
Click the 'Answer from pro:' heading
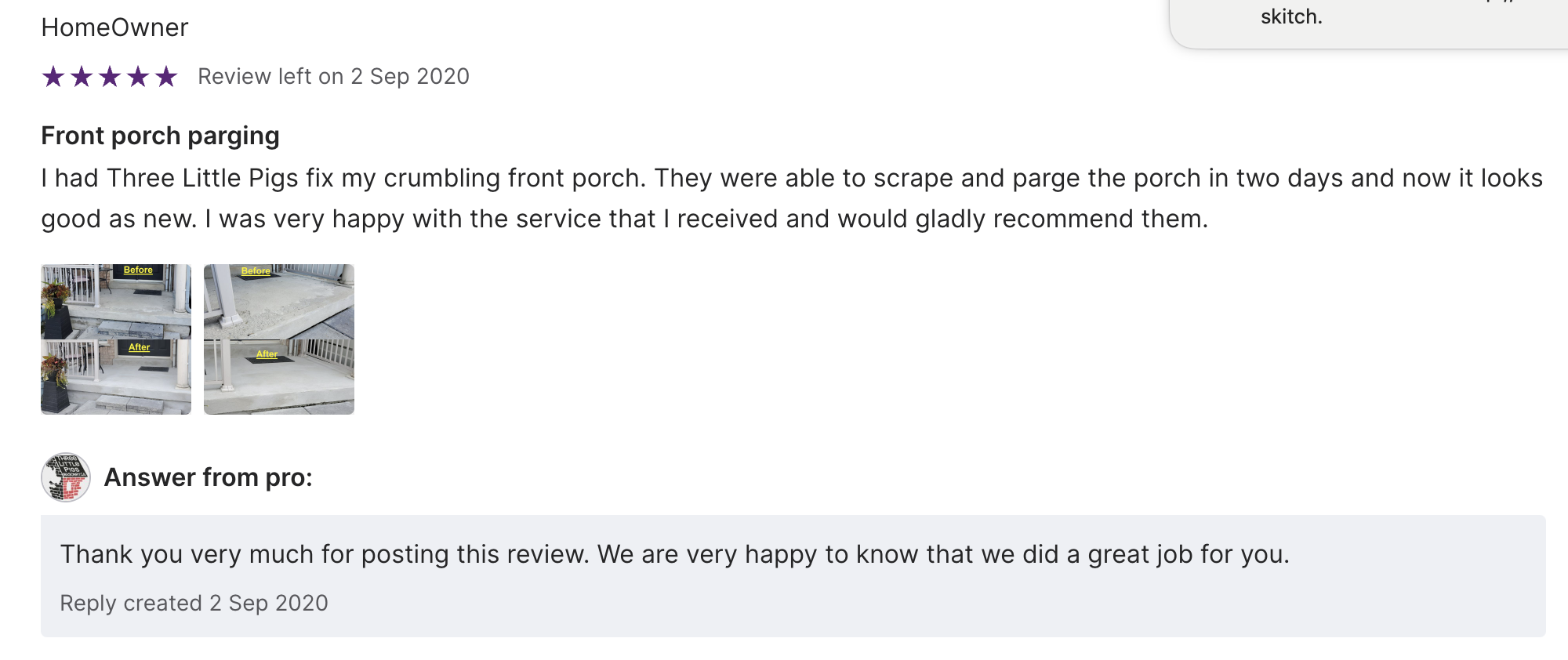208,477
